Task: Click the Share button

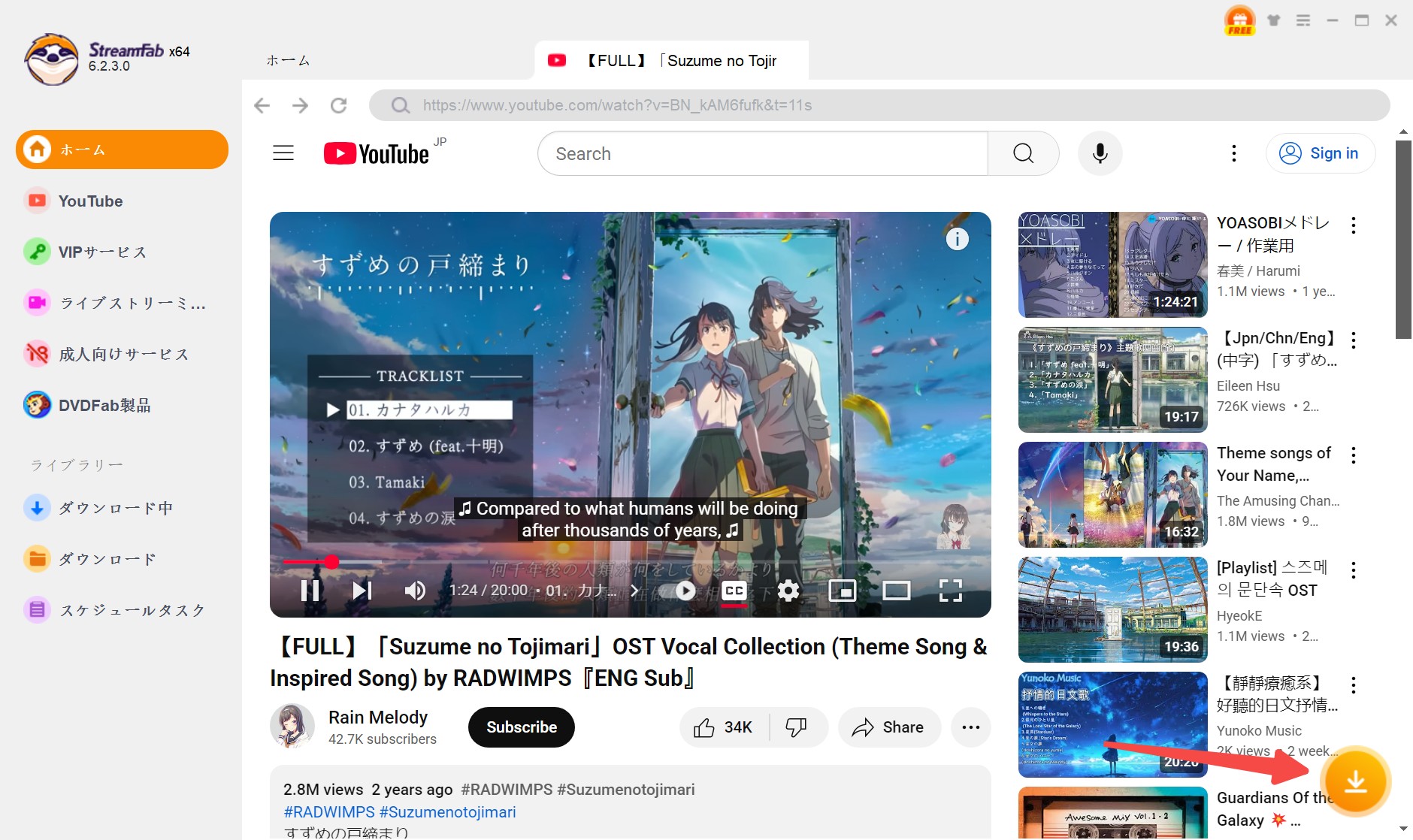Action: tap(889, 727)
